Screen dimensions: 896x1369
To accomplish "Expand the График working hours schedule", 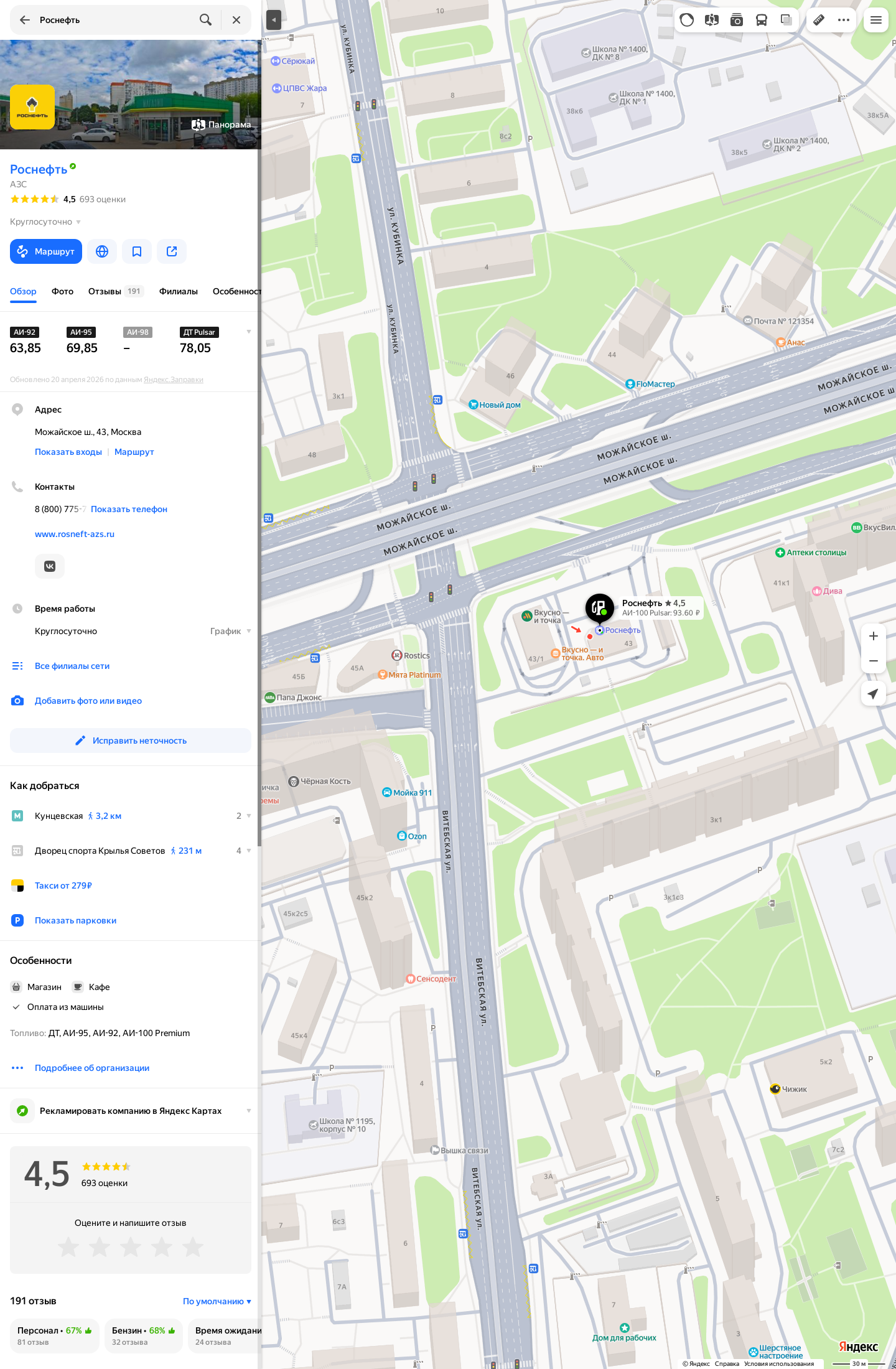I will [230, 631].
